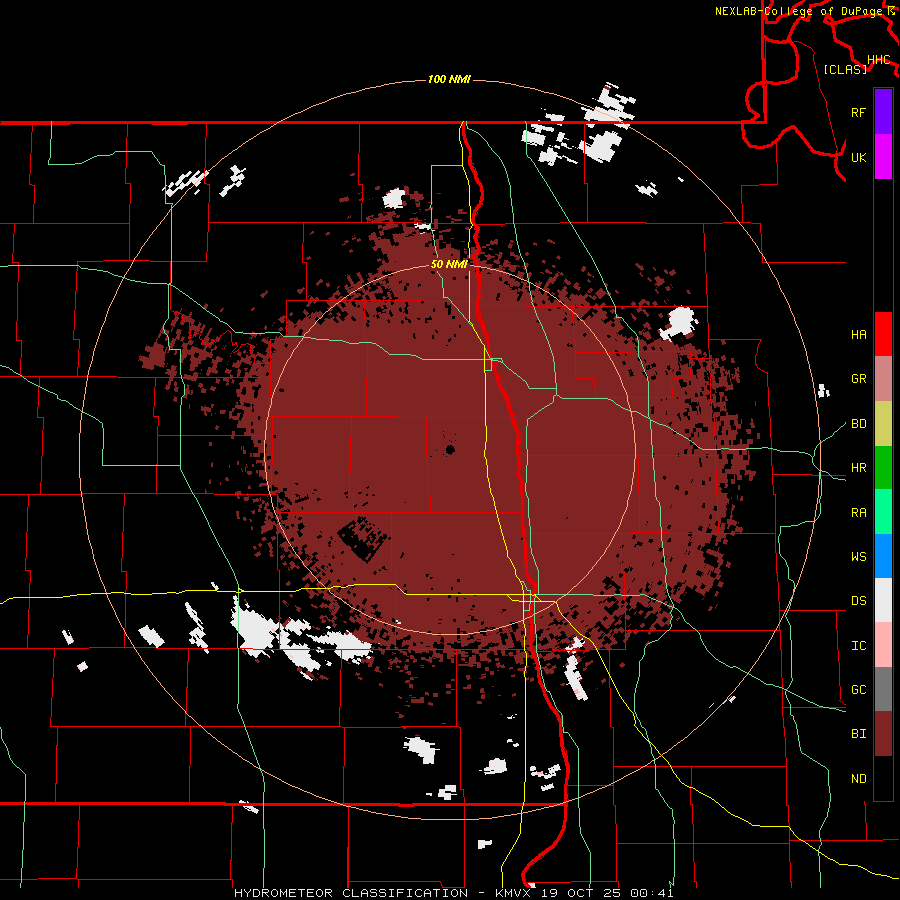Click the 'BD' legend label
This screenshot has height=900, width=900.
(858, 424)
